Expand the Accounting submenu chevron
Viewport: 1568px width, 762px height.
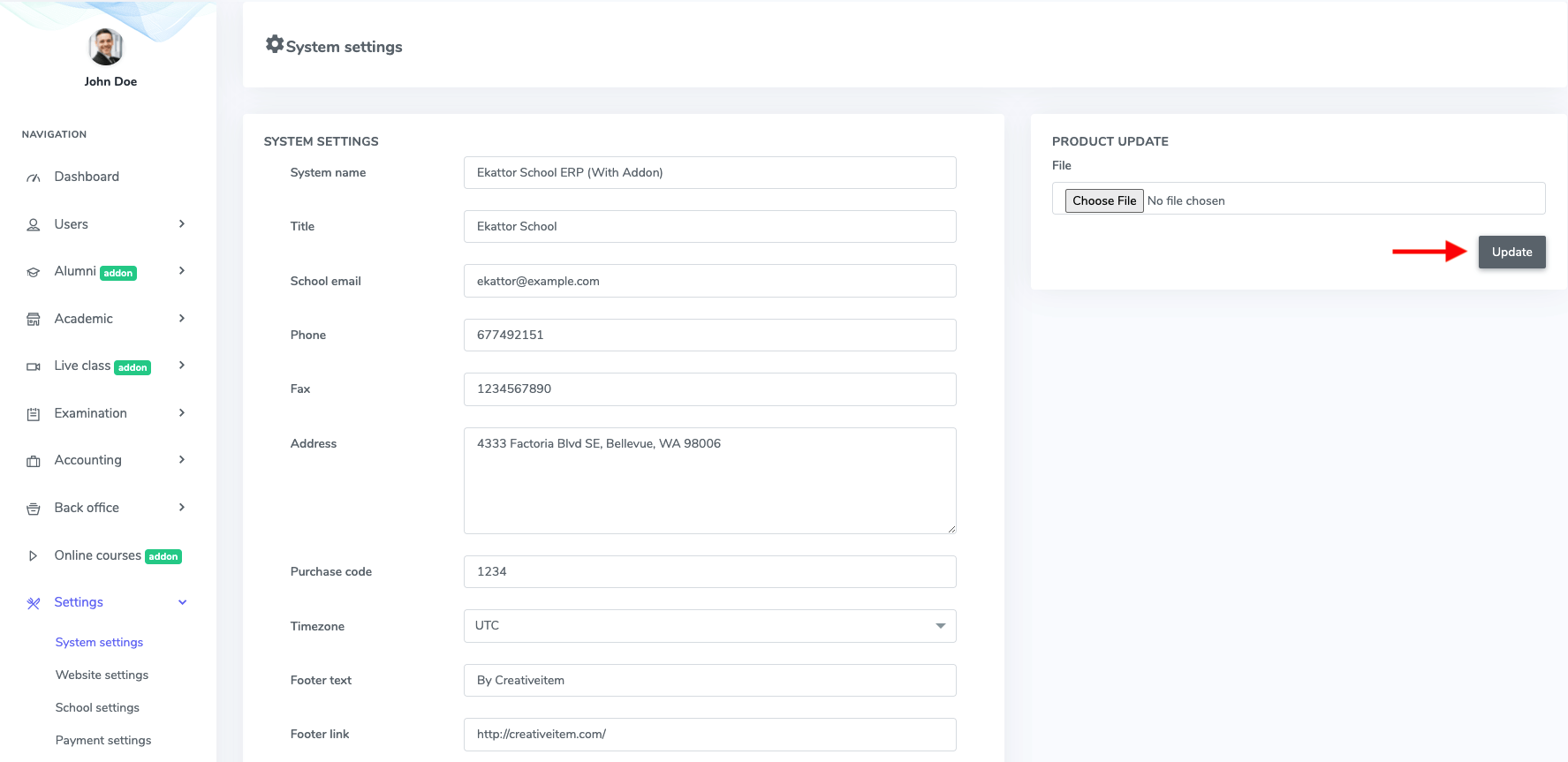[x=182, y=460]
